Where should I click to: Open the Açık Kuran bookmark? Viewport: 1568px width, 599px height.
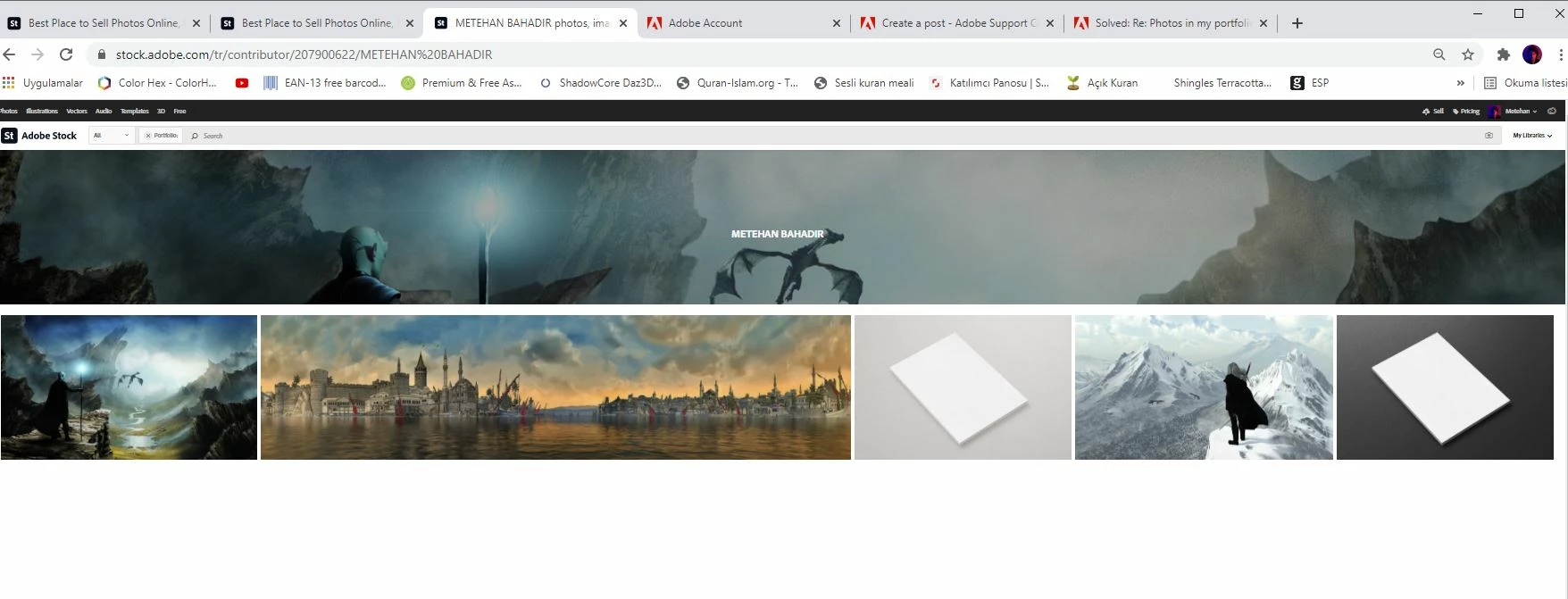pyautogui.click(x=1103, y=83)
